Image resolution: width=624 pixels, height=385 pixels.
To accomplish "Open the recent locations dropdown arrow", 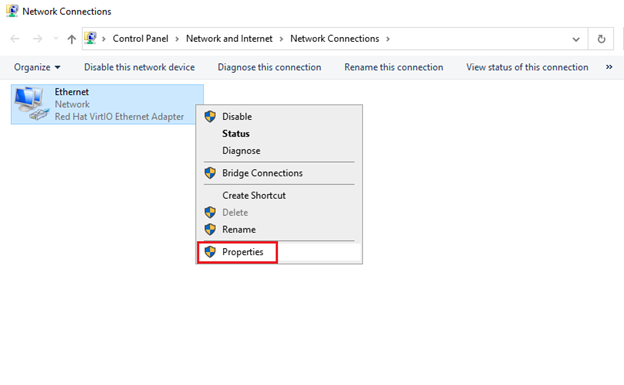I will tap(56, 39).
